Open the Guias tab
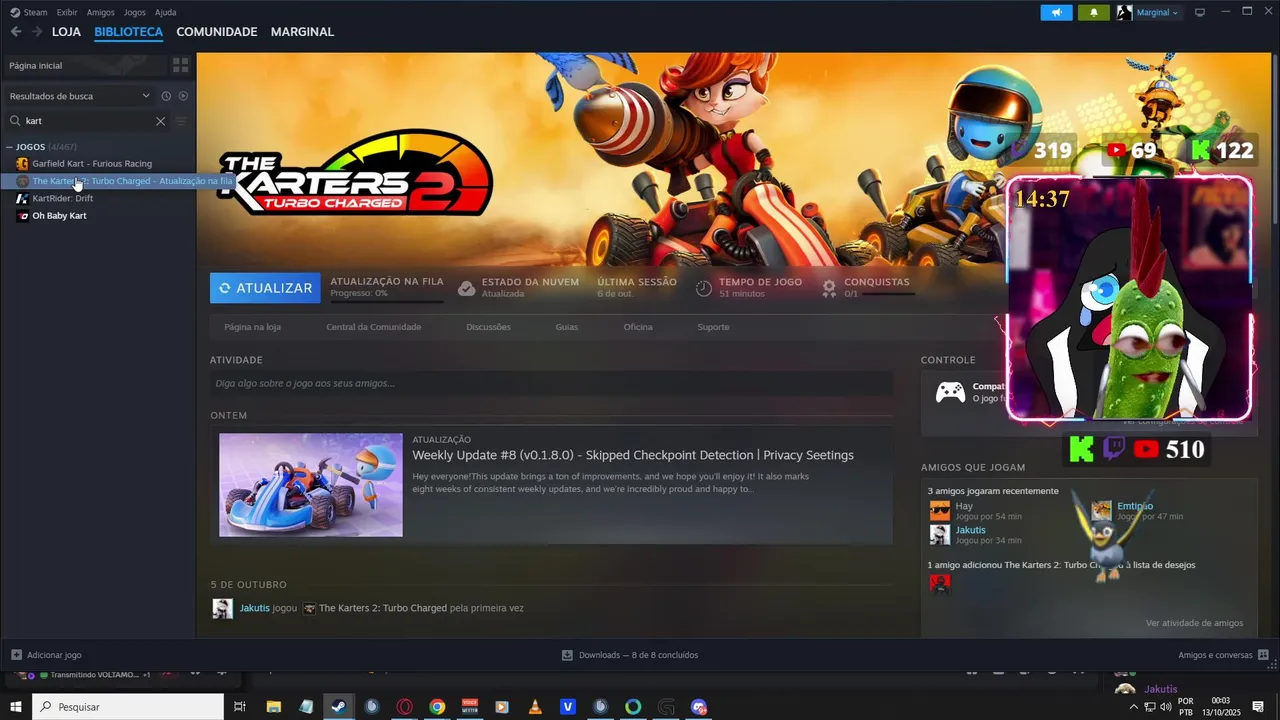1280x720 pixels. pyautogui.click(x=567, y=327)
